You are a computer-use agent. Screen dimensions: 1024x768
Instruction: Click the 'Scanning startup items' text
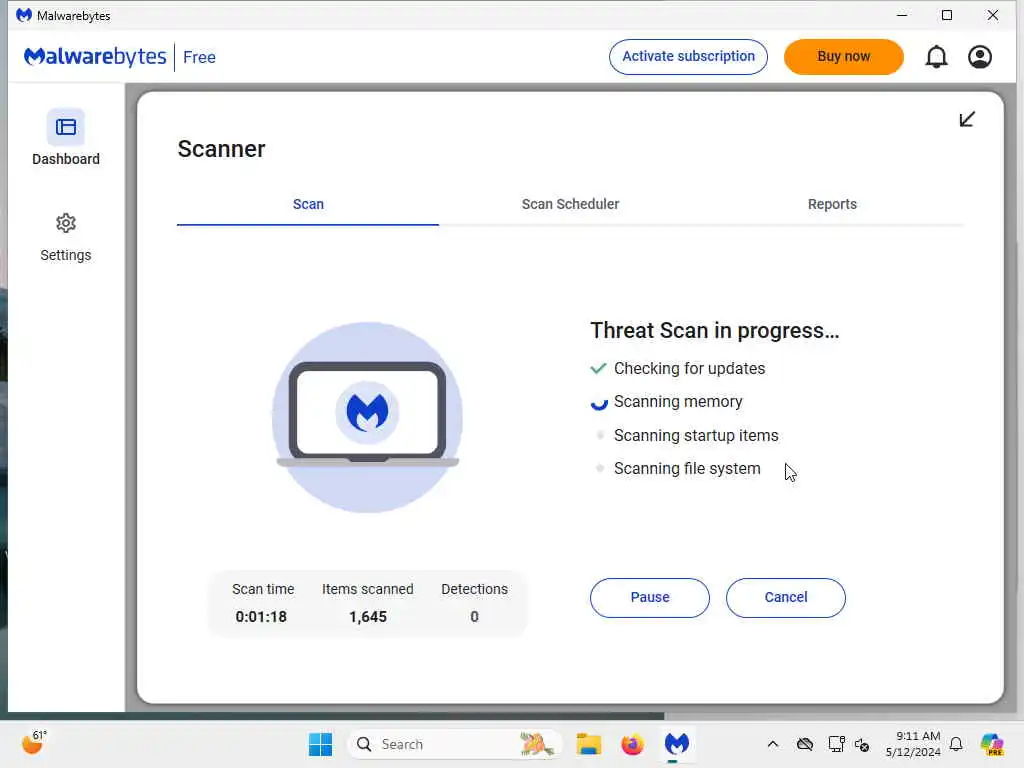[x=696, y=436]
